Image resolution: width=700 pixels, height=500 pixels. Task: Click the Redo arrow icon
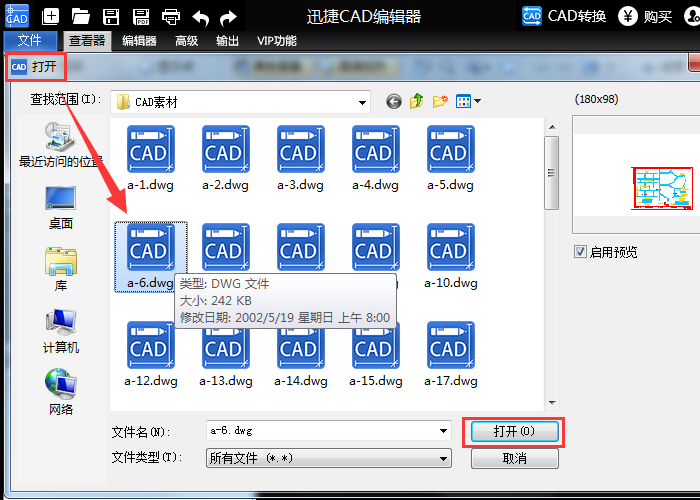pyautogui.click(x=228, y=18)
